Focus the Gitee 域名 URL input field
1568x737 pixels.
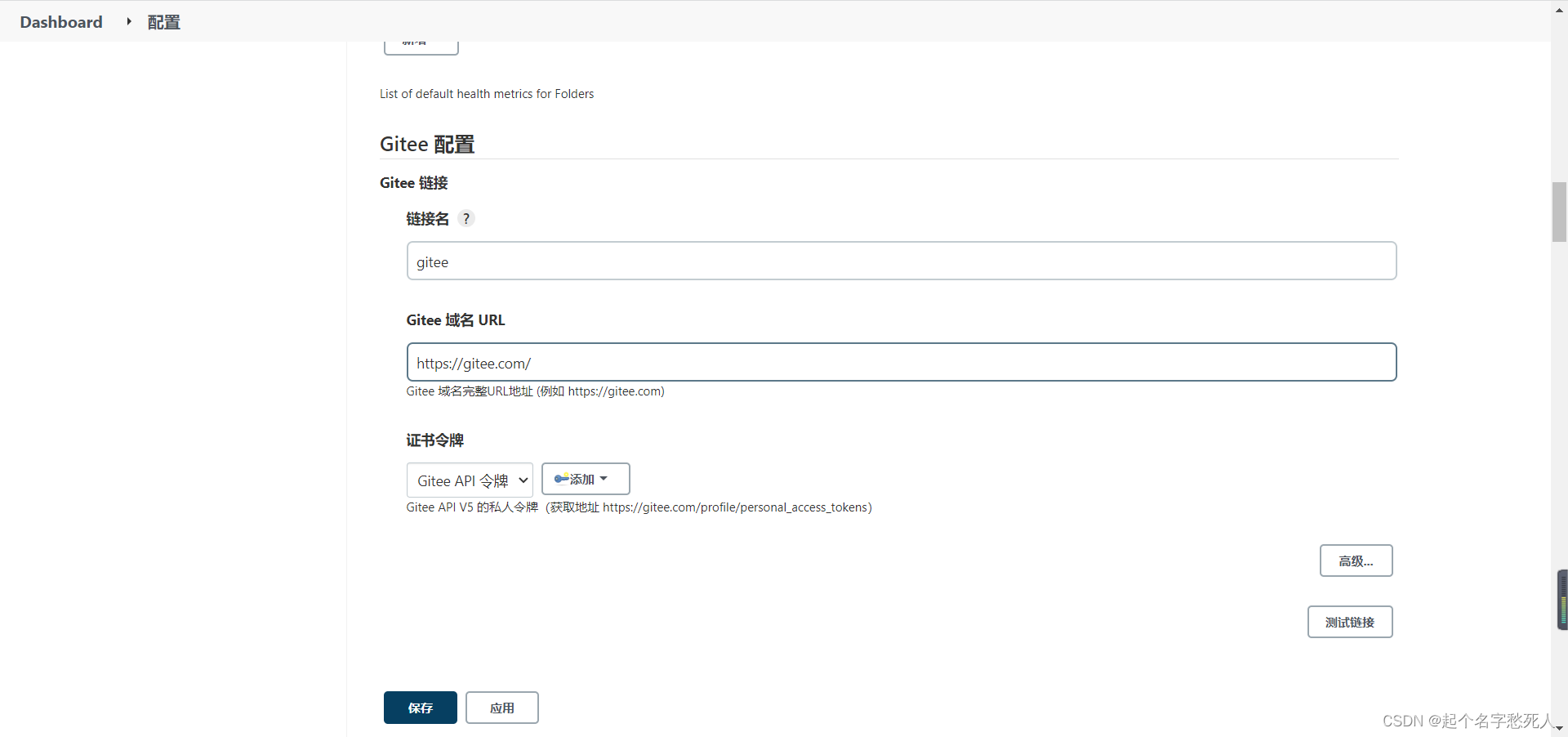[x=902, y=362]
